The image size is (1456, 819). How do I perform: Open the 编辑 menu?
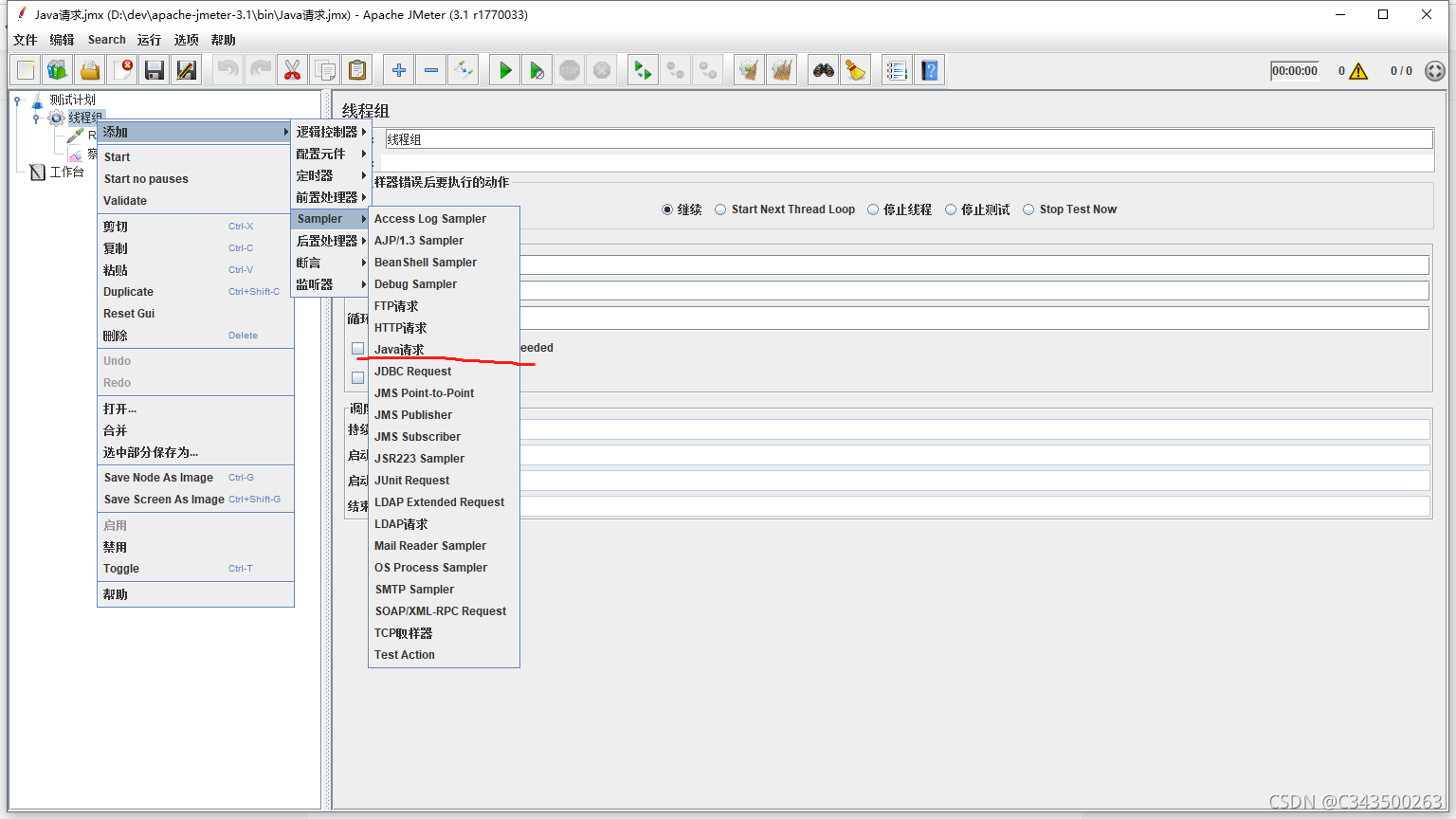pyautogui.click(x=63, y=40)
